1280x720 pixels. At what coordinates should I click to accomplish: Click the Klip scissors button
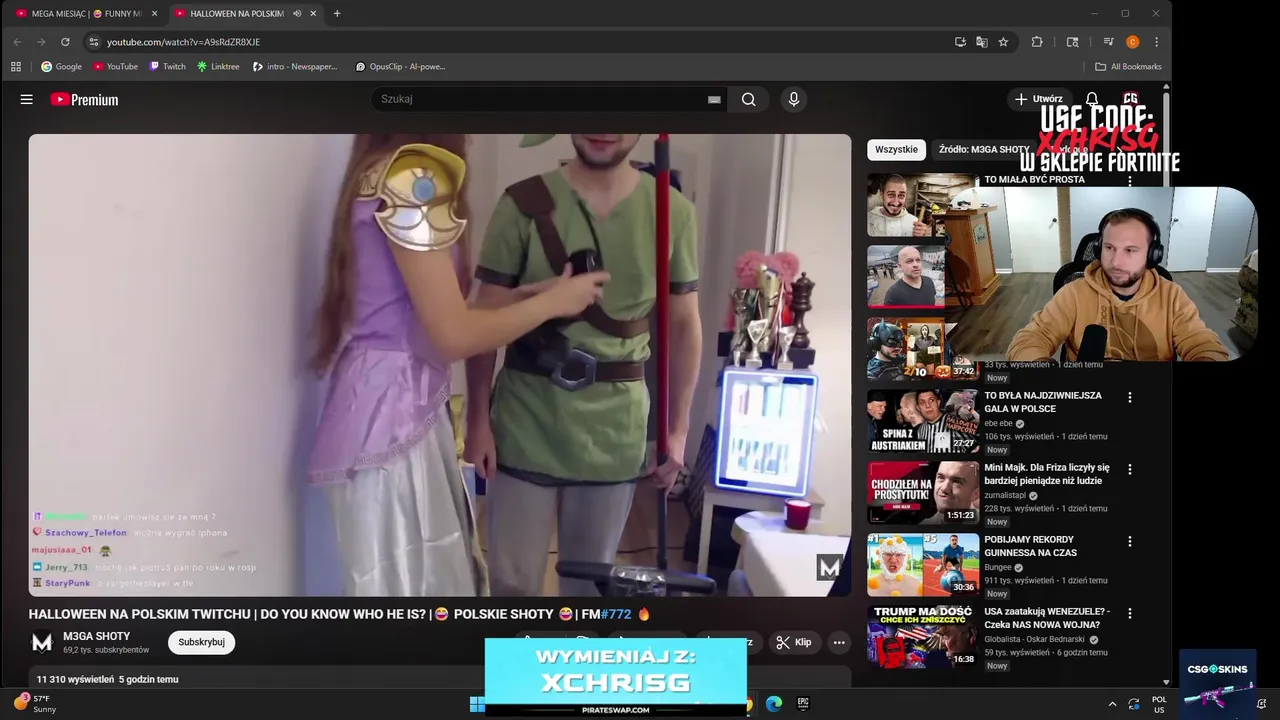[x=794, y=642]
